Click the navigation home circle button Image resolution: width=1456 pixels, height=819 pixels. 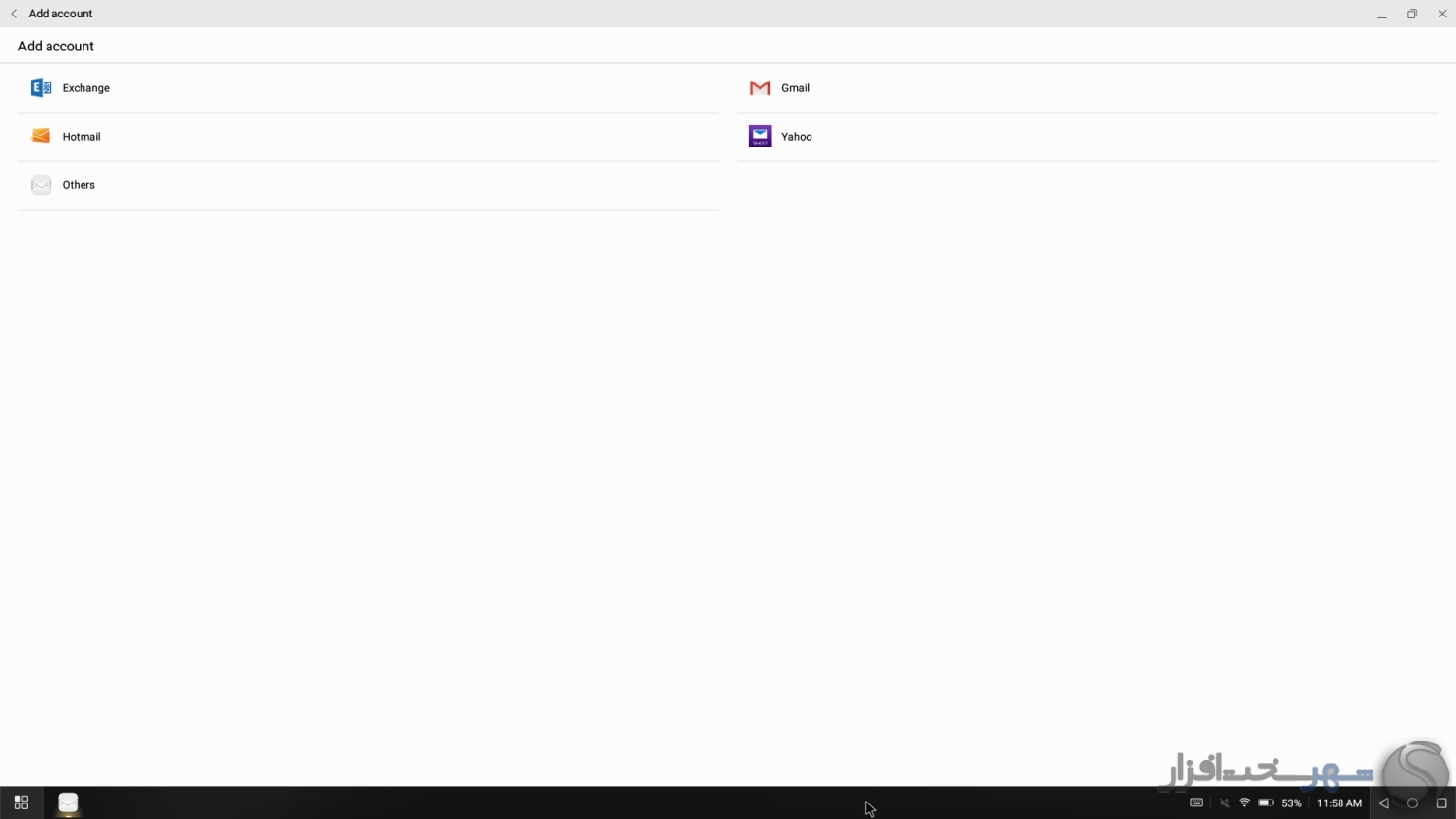(x=1413, y=803)
